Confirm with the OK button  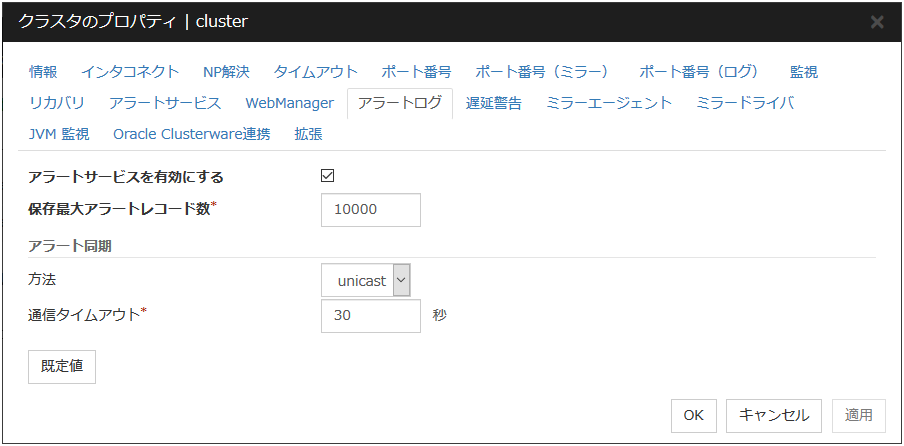[694, 415]
